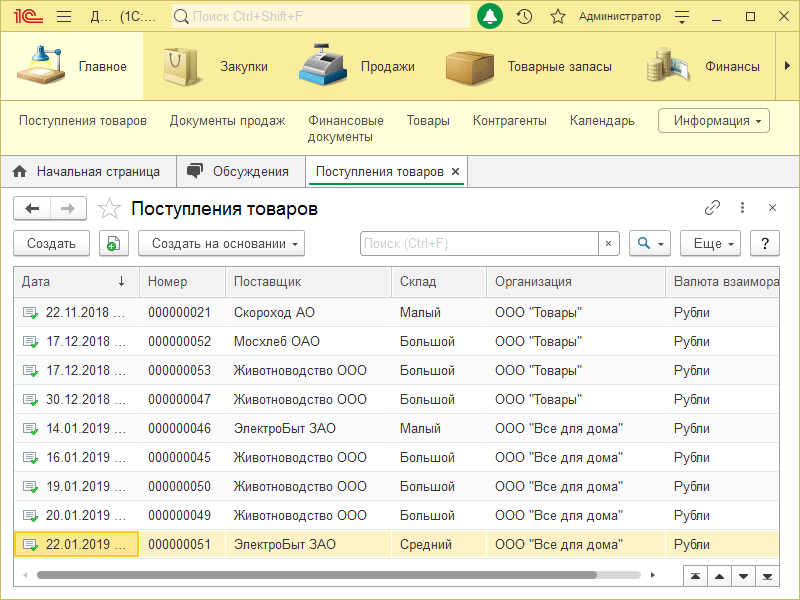Select the cell Мосхлеб ОАО
Screen dimensions: 800x600
point(308,341)
